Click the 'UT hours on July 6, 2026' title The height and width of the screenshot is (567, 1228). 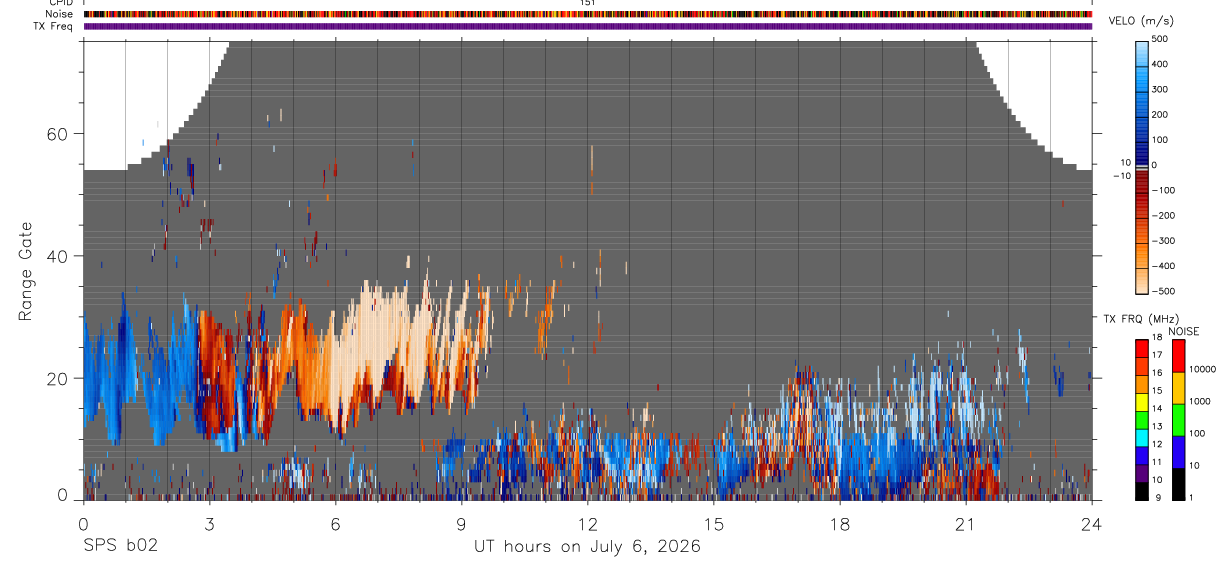587,547
